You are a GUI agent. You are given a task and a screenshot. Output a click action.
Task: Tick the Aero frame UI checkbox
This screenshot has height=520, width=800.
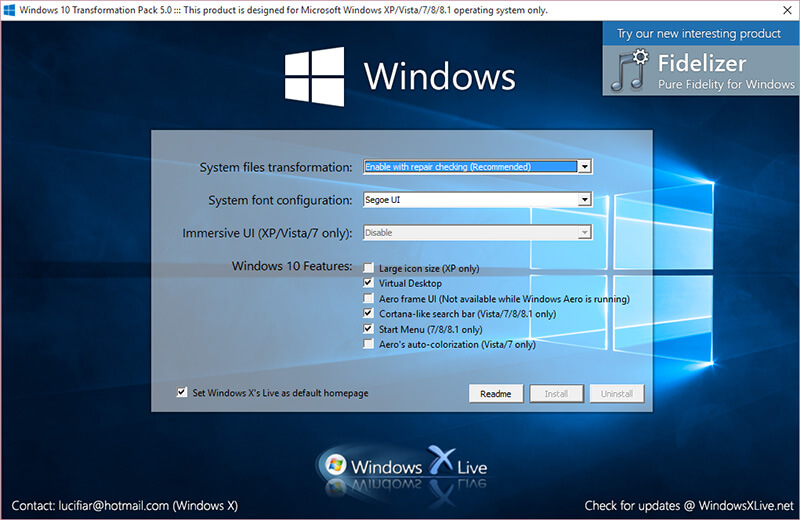coord(368,298)
